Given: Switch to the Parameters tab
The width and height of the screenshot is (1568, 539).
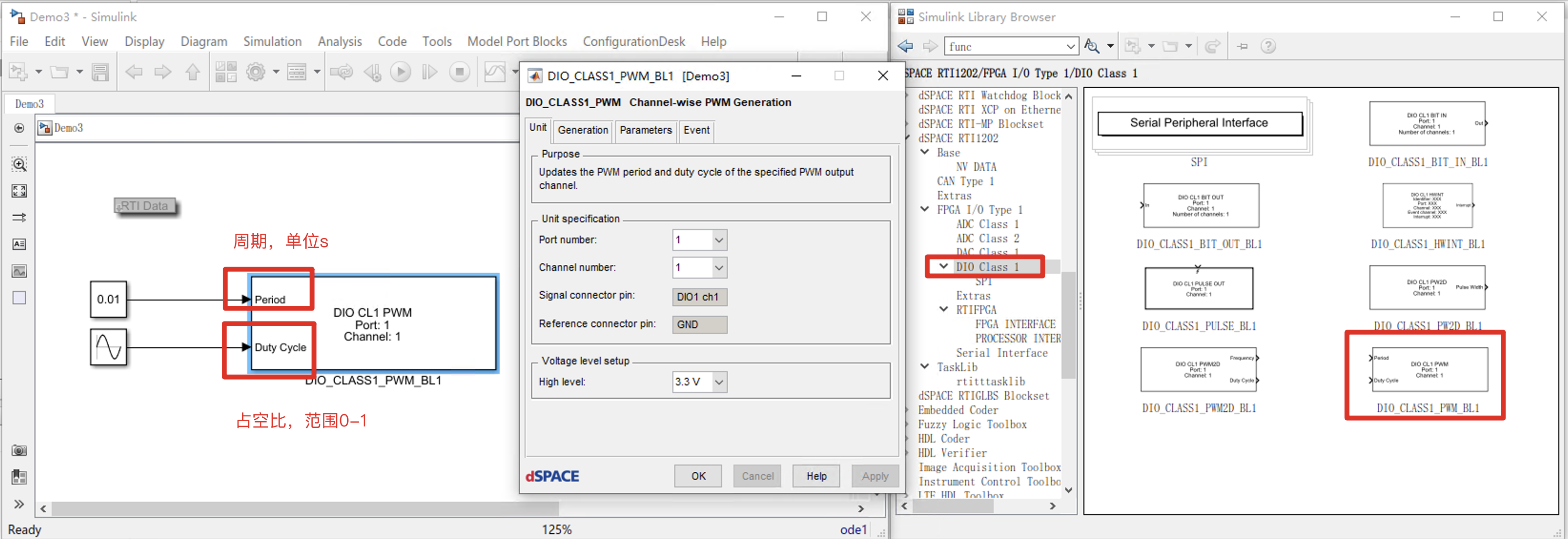Looking at the screenshot, I should point(645,130).
